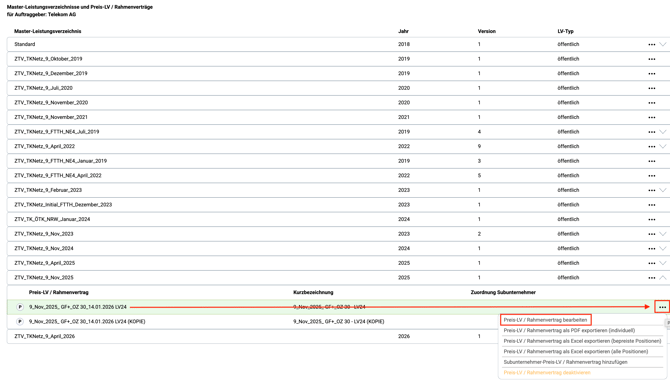Image resolution: width=670 pixels, height=382 pixels.
Task: Open three-dot menu for ZTV_TKNetz_9_FTTH_NE4_Juli_2019
Action: click(x=651, y=132)
